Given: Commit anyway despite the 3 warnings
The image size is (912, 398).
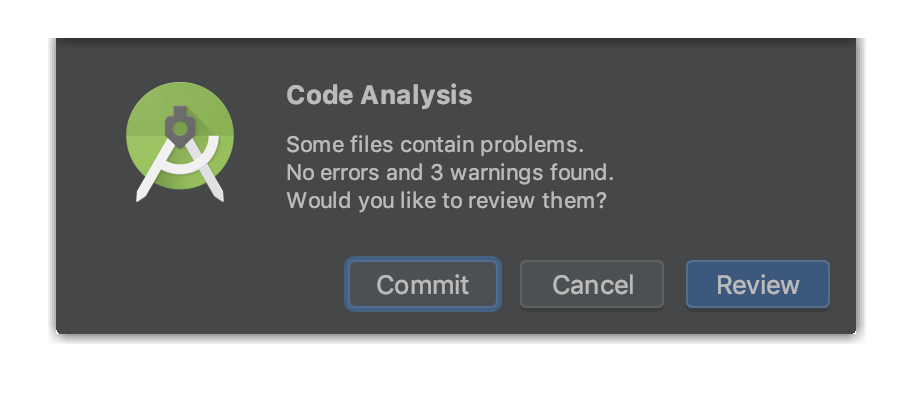Looking at the screenshot, I should point(423,285).
